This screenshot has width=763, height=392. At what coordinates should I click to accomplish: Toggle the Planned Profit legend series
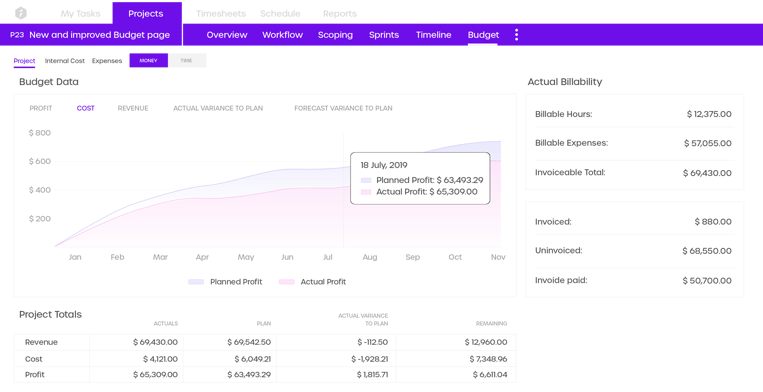click(225, 282)
